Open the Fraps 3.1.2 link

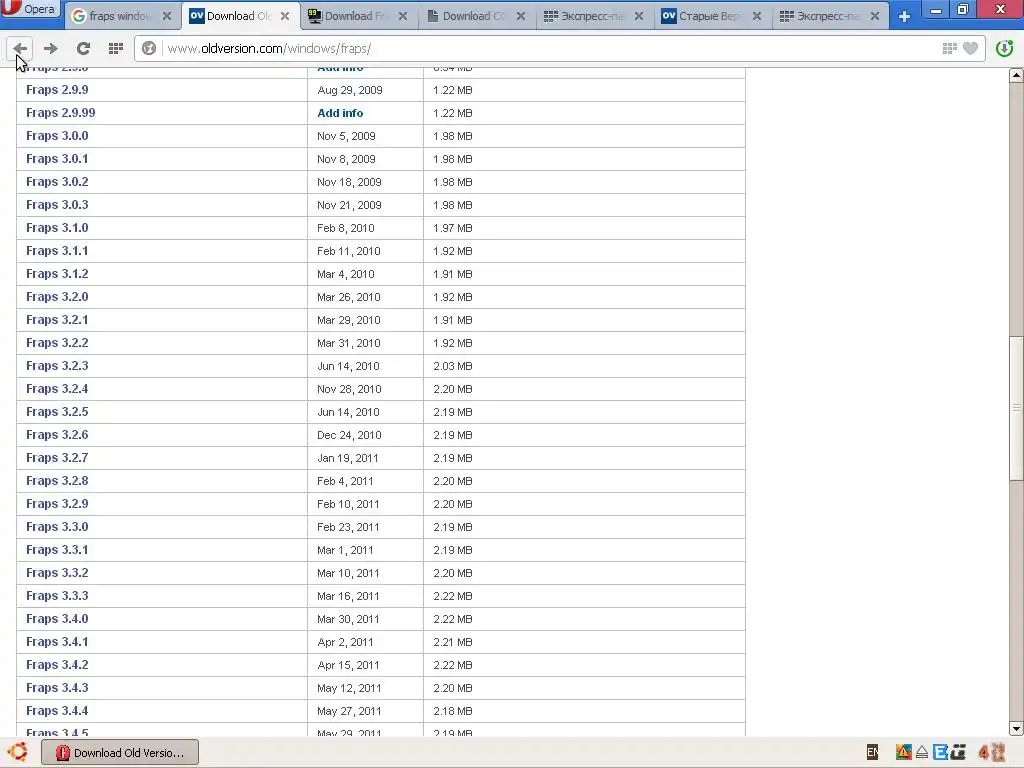coord(57,274)
